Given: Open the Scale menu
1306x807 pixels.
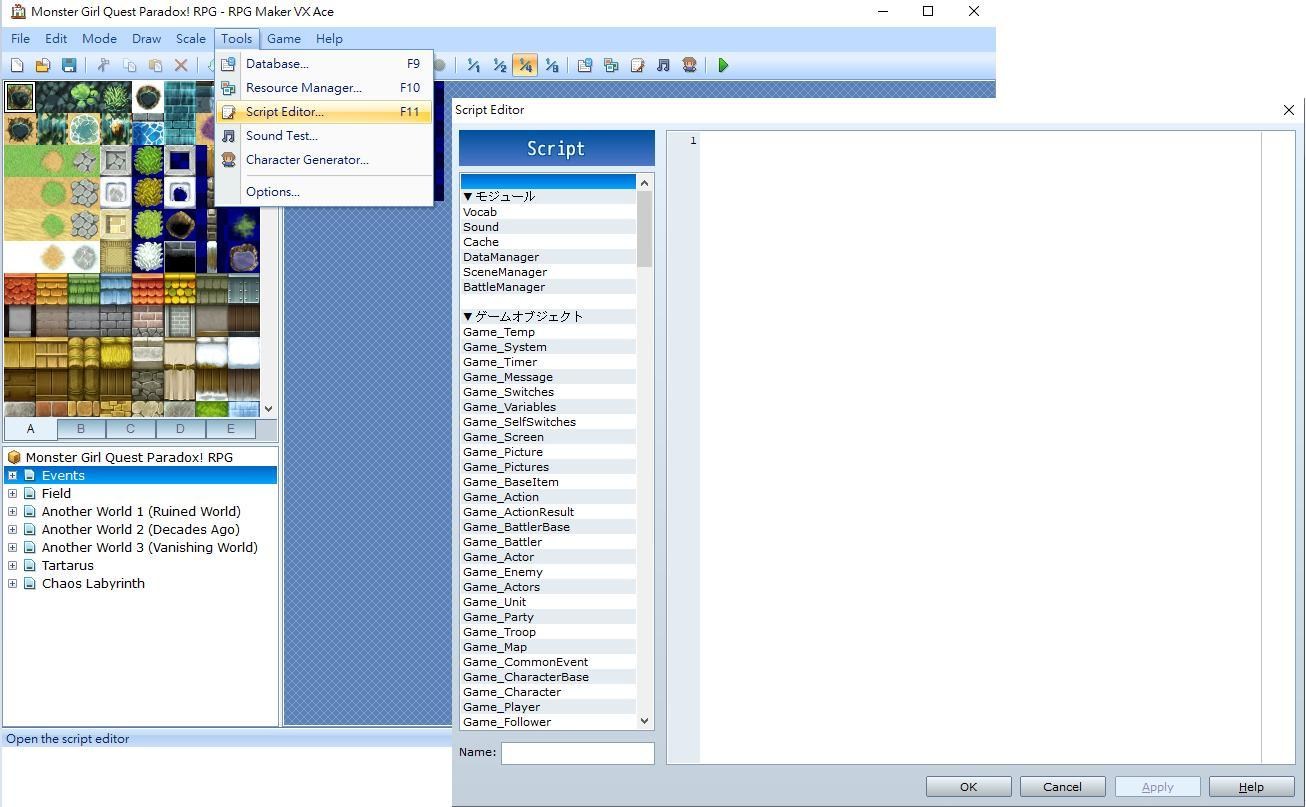Looking at the screenshot, I should pos(190,39).
